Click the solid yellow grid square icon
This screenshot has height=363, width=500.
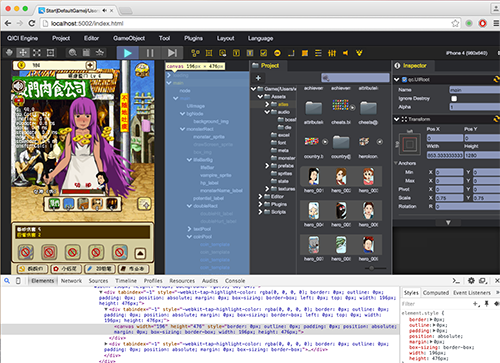(305, 53)
